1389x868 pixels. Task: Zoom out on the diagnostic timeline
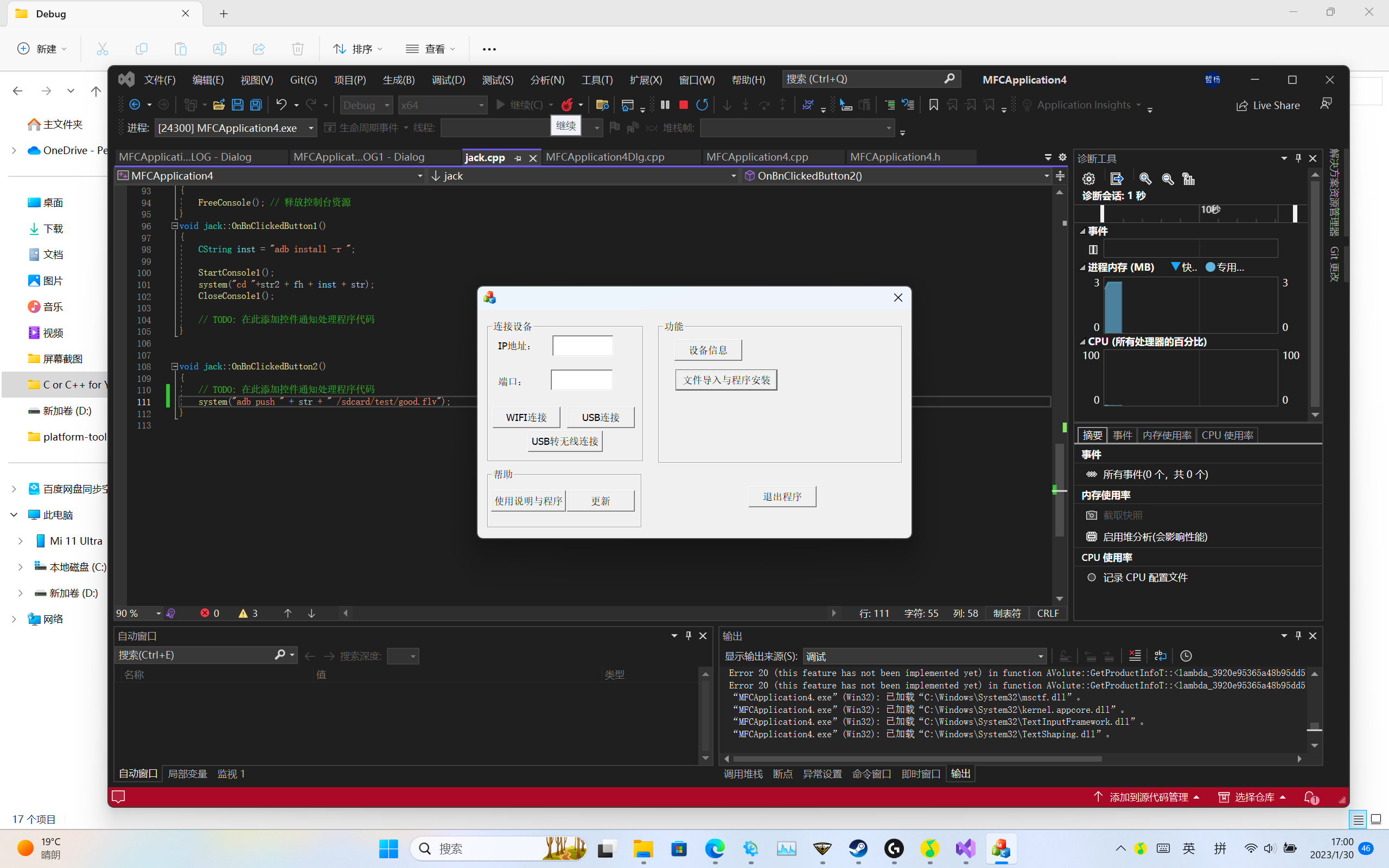1168,178
